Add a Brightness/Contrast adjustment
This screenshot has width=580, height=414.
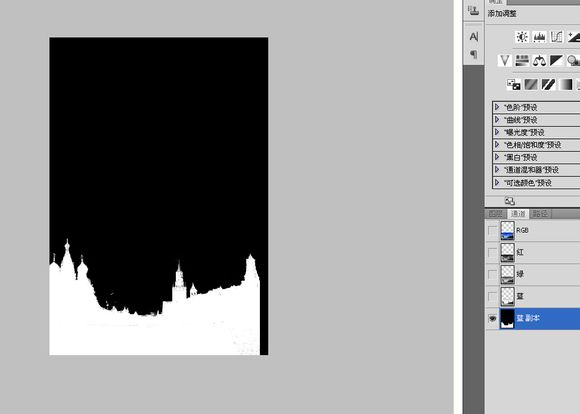[522, 37]
